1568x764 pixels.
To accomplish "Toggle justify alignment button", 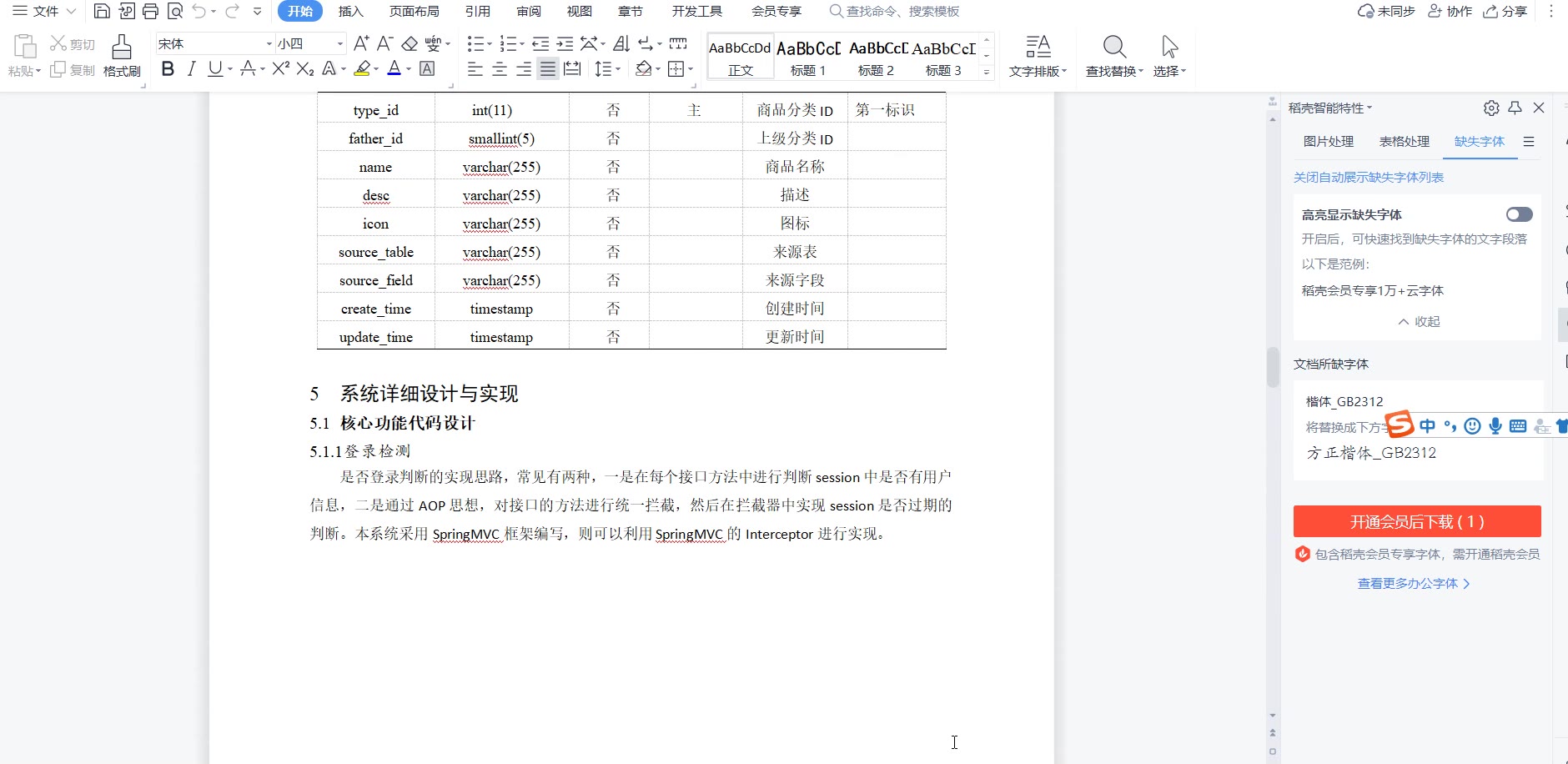I will click(548, 69).
